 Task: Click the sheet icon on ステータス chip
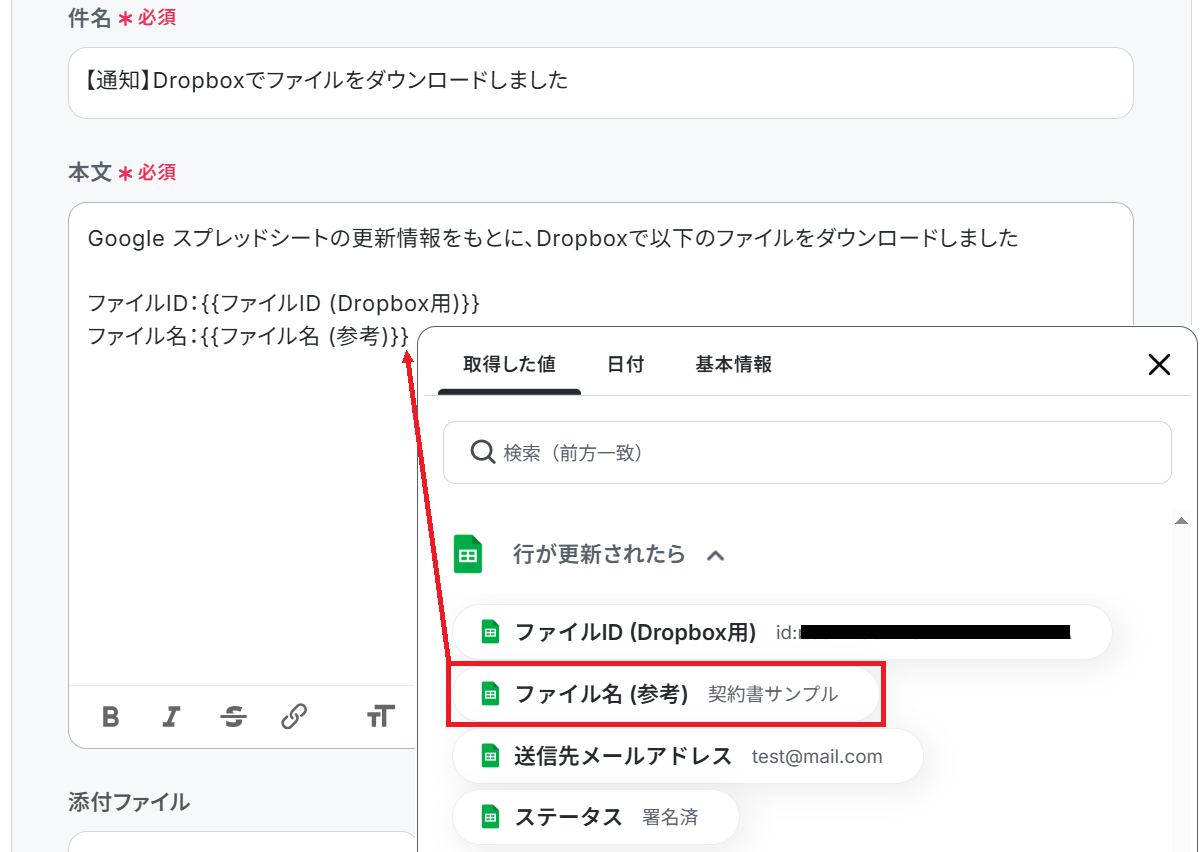490,817
